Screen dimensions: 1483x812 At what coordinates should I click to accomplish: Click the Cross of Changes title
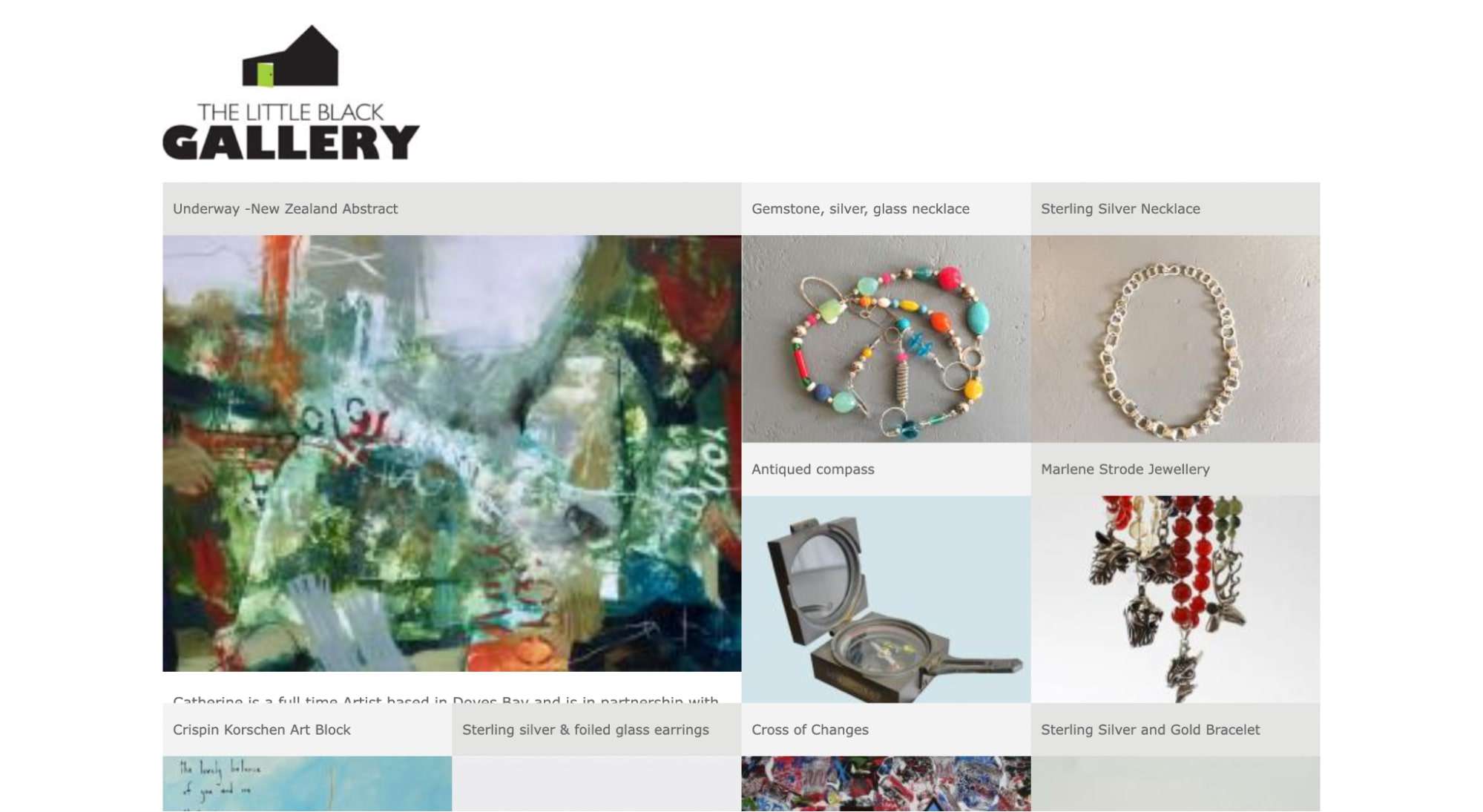[x=809, y=730]
